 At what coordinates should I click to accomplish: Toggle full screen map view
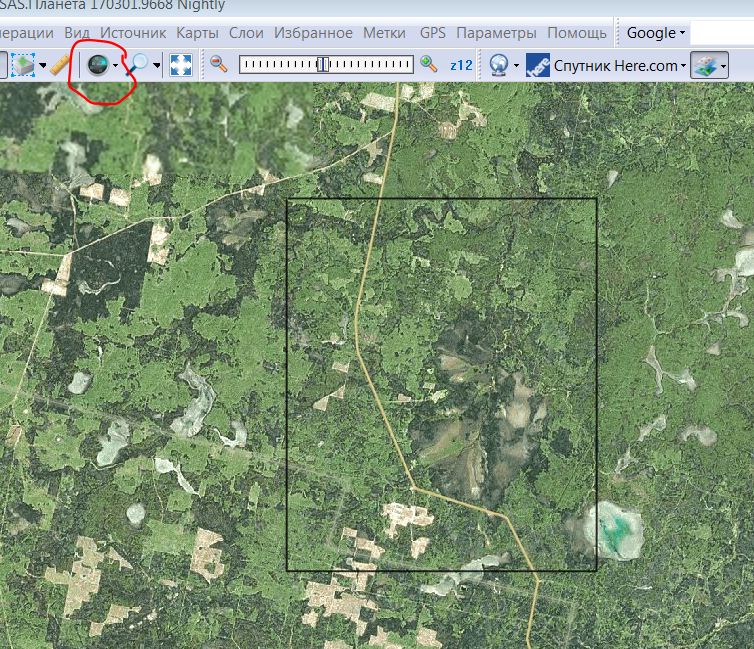[181, 65]
